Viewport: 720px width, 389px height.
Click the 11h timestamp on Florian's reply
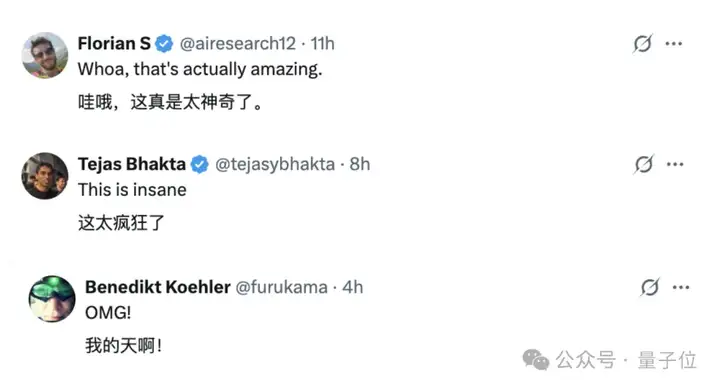point(323,44)
